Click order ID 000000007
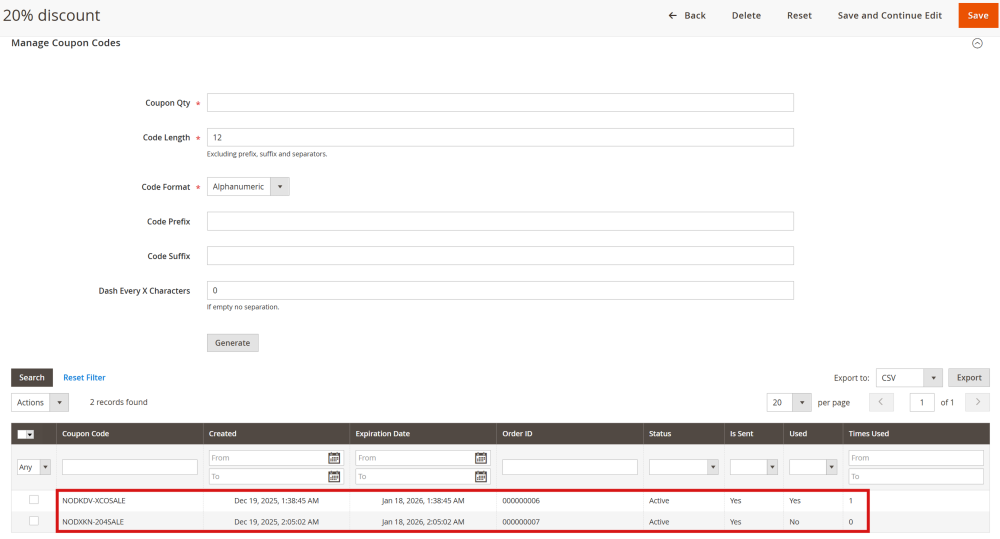Viewport: 1000px width, 539px height. coord(521,522)
